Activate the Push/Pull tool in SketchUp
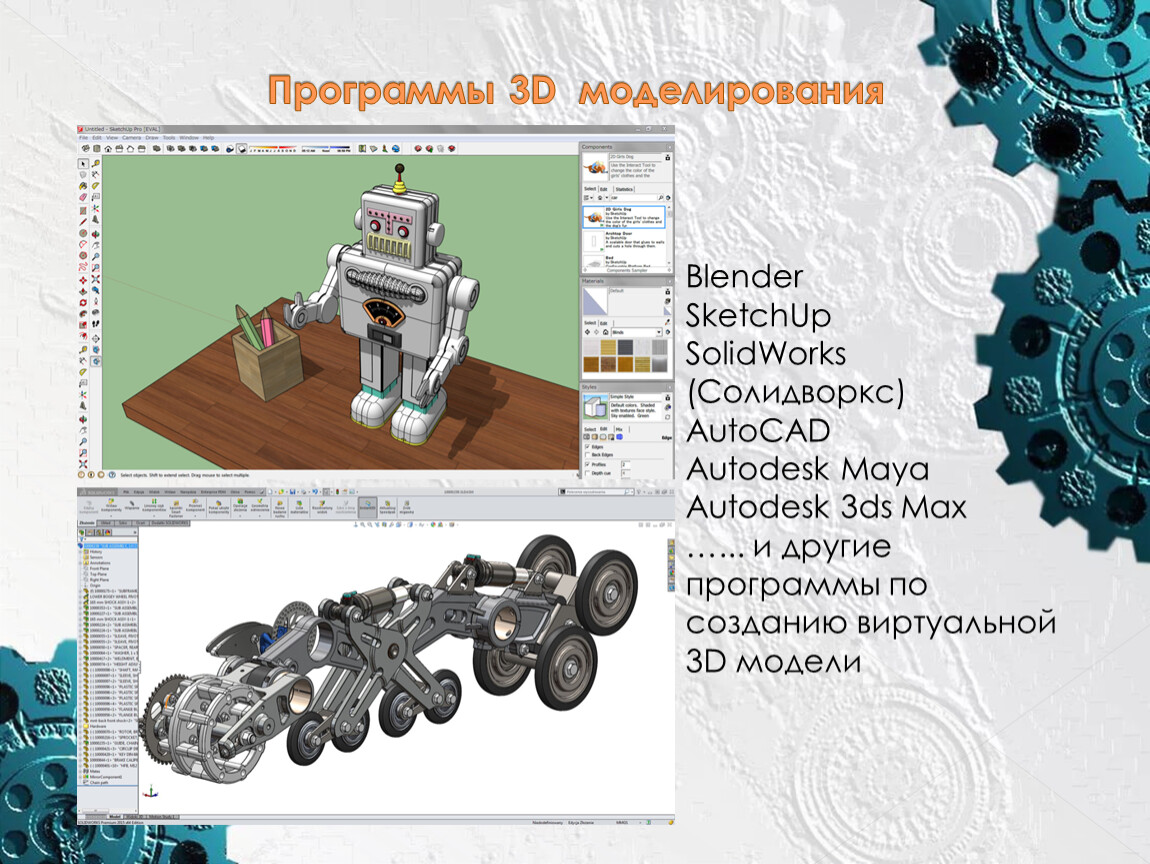The image size is (1150, 864). [x=84, y=291]
